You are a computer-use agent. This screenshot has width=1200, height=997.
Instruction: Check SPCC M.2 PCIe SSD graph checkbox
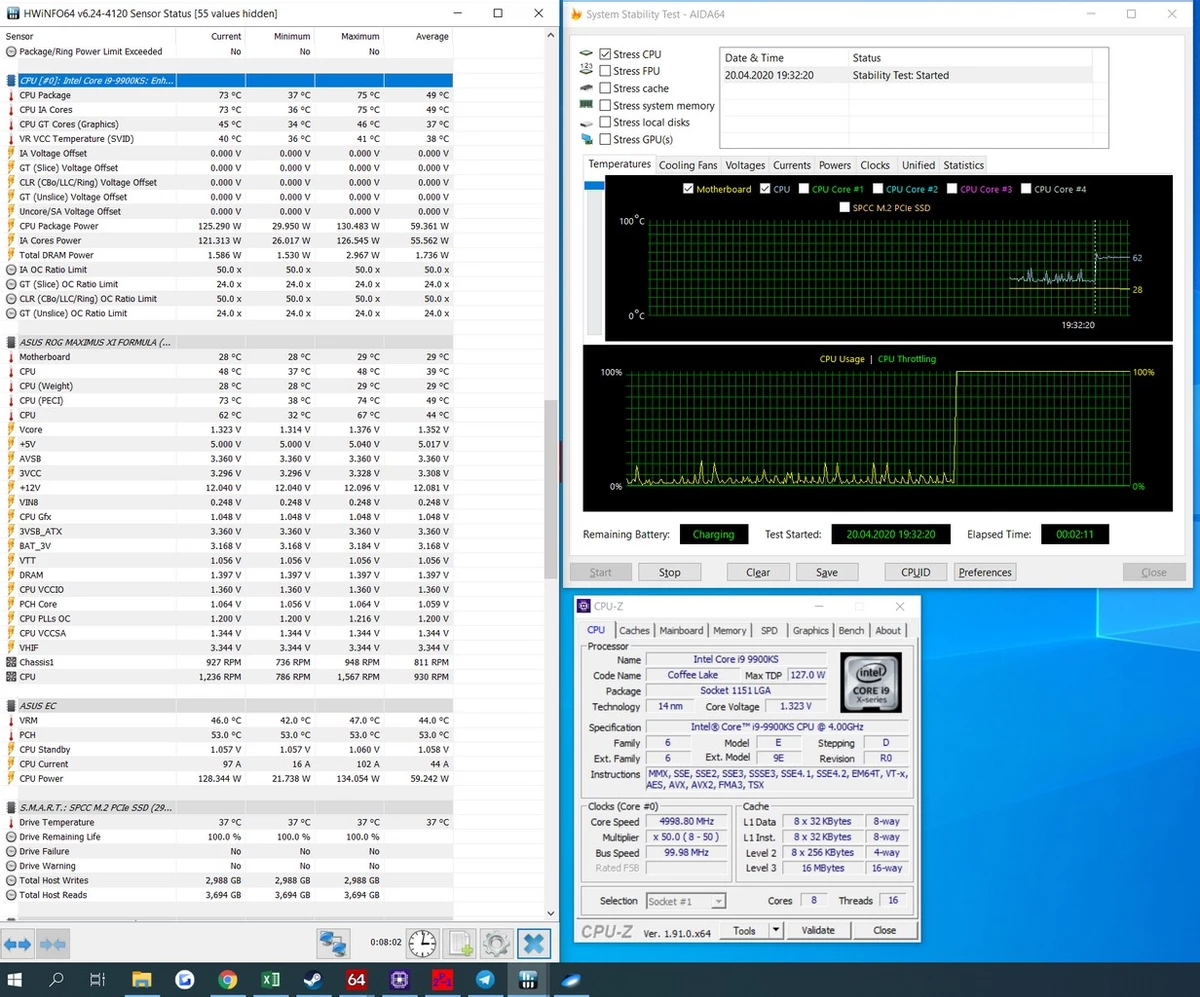(844, 207)
